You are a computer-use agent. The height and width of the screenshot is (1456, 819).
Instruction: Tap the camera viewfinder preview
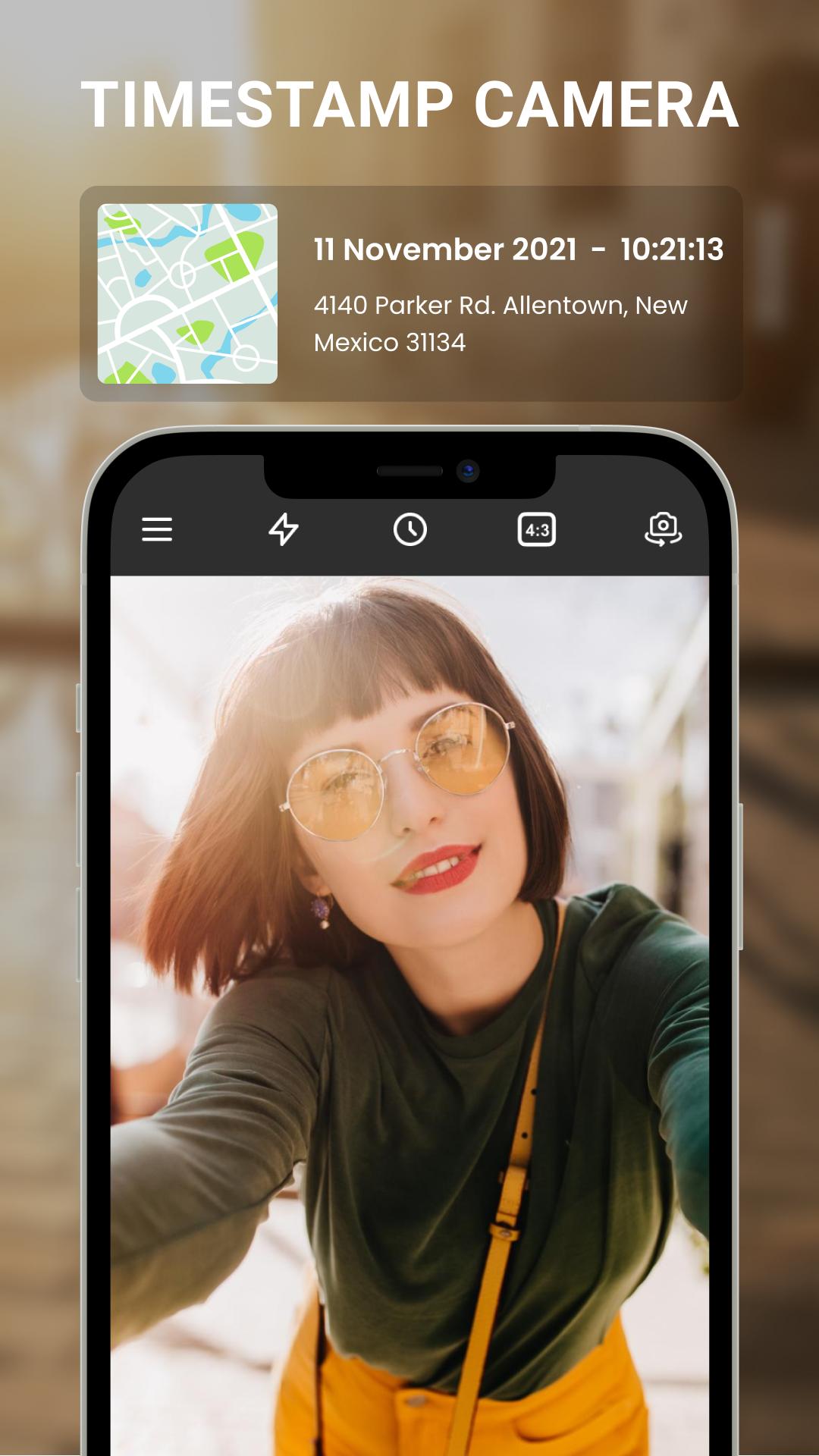click(409, 1015)
